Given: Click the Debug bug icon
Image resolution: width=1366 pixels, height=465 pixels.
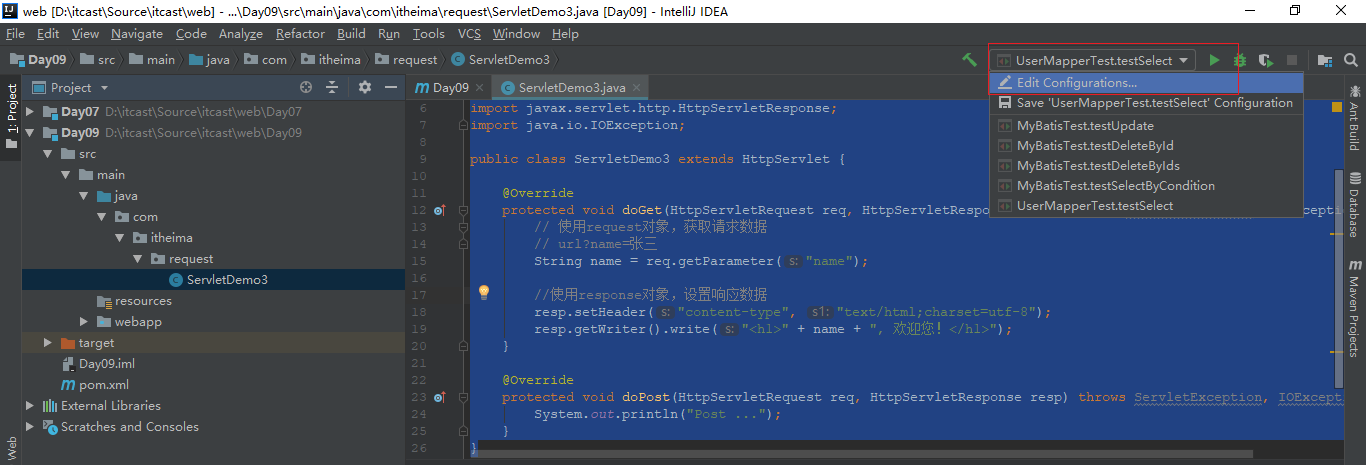Looking at the screenshot, I should [x=1240, y=60].
